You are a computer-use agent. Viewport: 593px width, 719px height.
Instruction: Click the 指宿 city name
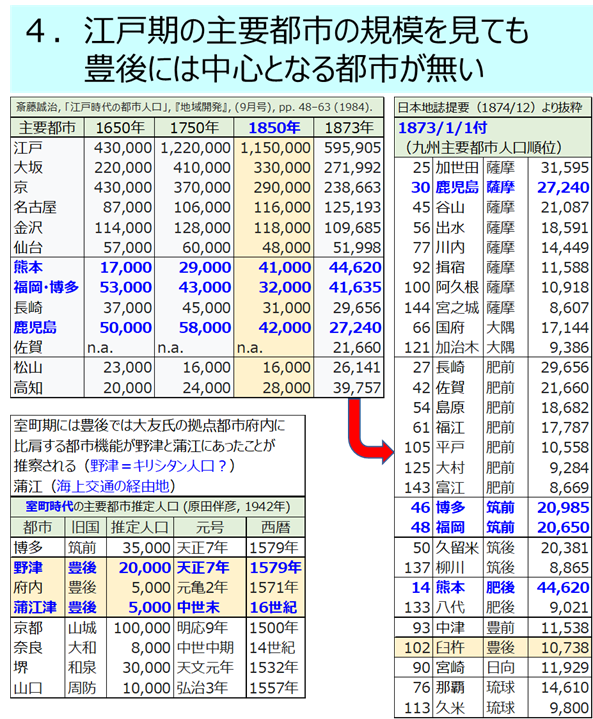450,267
